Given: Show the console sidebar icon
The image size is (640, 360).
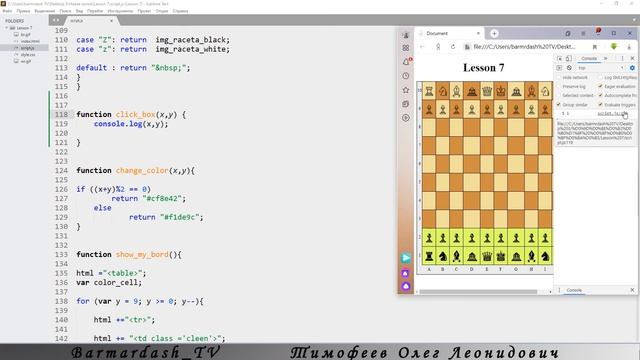Looking at the screenshot, I should click(x=560, y=68).
